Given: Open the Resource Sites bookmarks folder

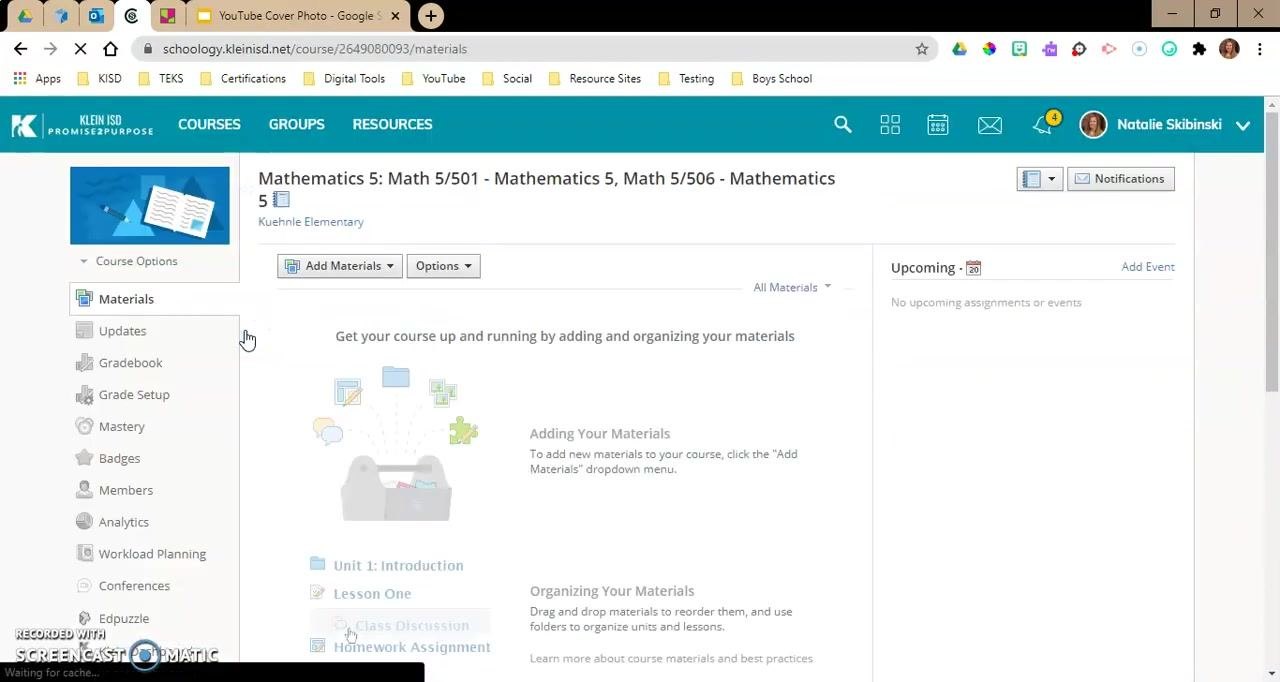Looking at the screenshot, I should pos(594,78).
